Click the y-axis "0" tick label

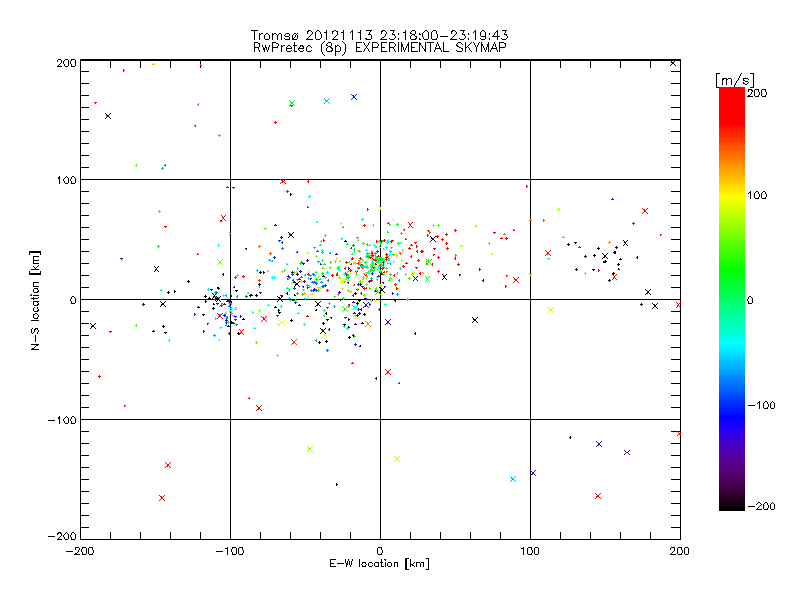pyautogui.click(x=73, y=300)
